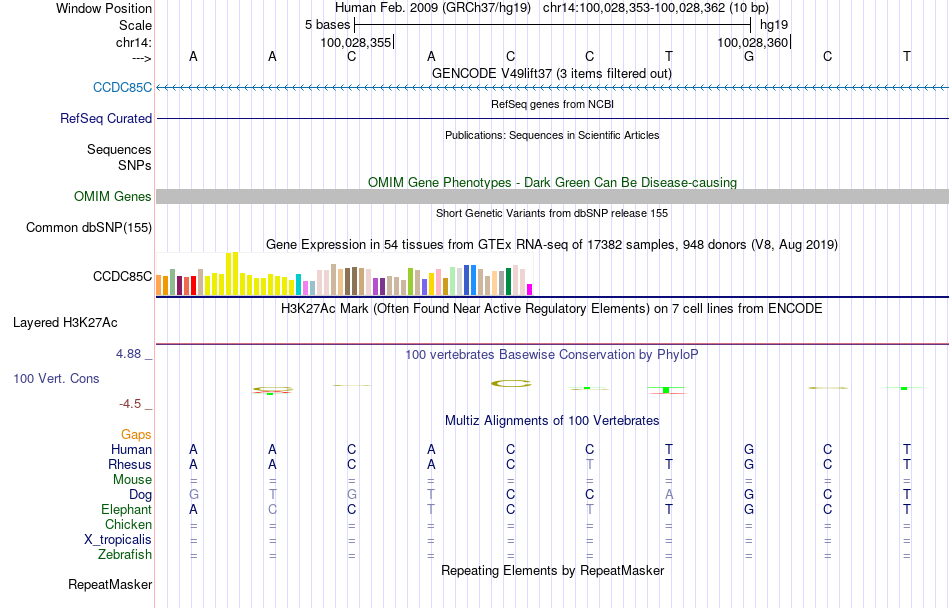Viewport: 950px width, 608px height.
Task: Click the tallest yellow bars in GTEx chart
Action: pyautogui.click(x=232, y=274)
